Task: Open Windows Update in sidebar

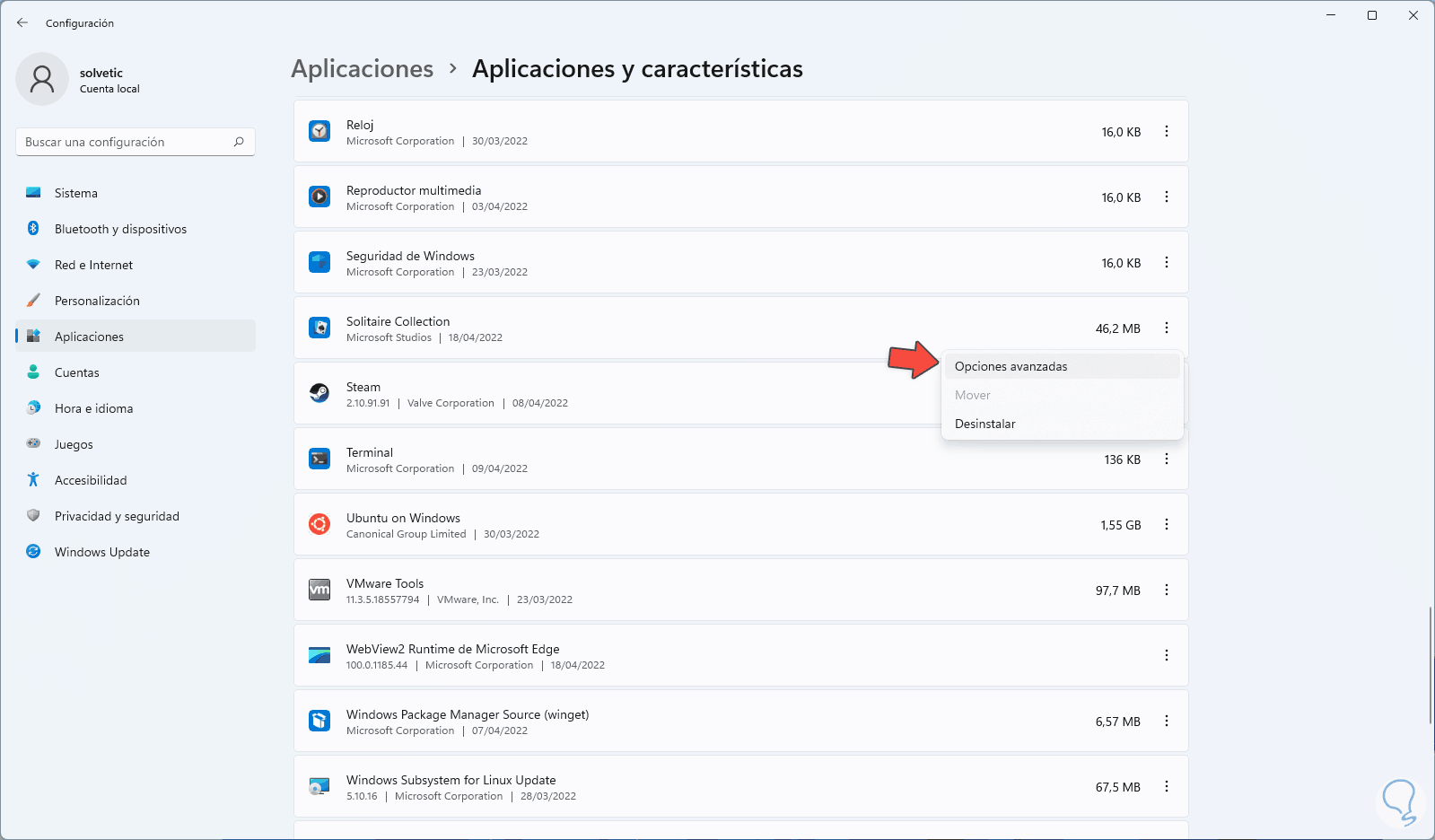Action: click(x=102, y=552)
